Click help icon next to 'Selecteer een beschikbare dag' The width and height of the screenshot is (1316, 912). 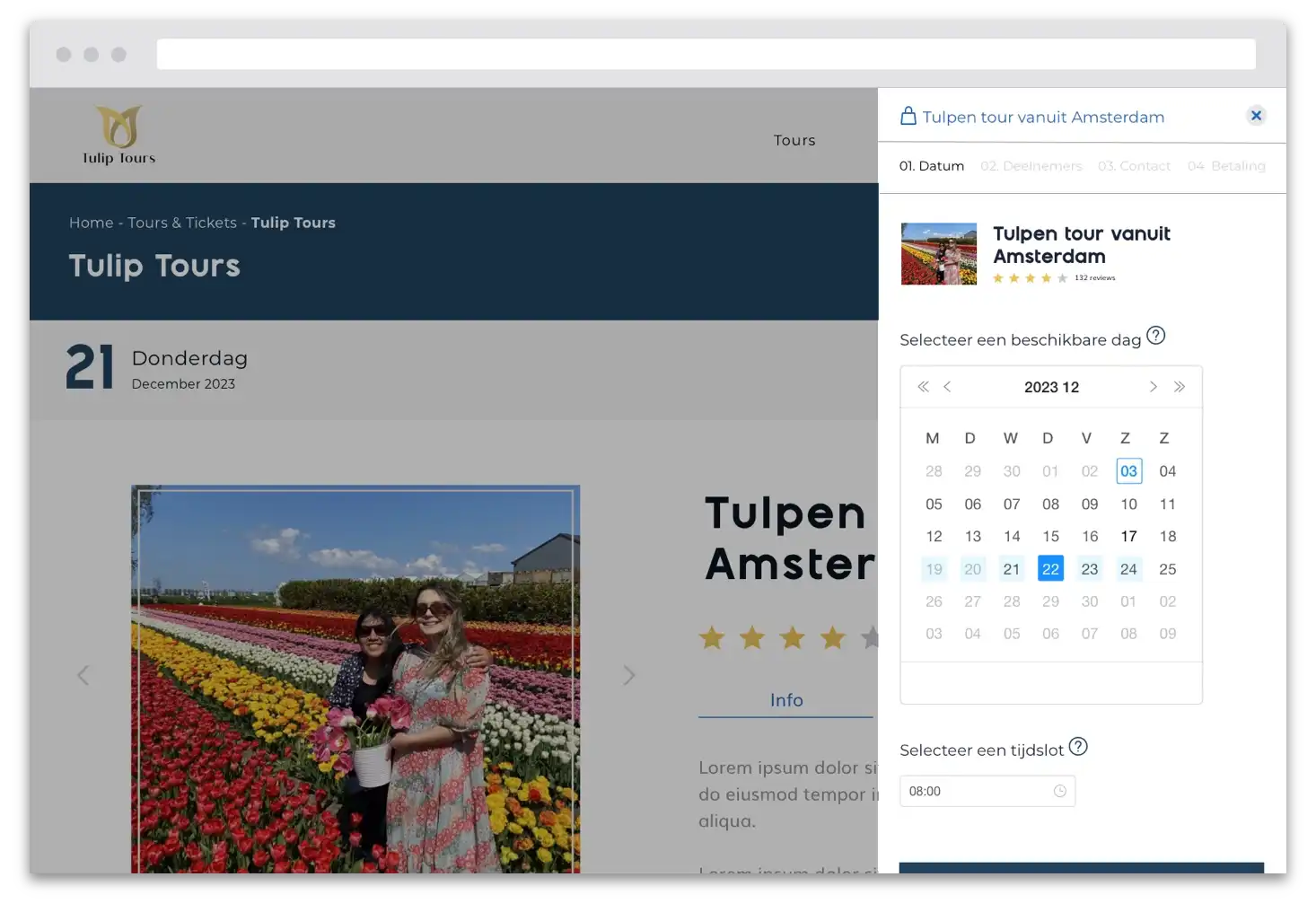(x=1156, y=336)
